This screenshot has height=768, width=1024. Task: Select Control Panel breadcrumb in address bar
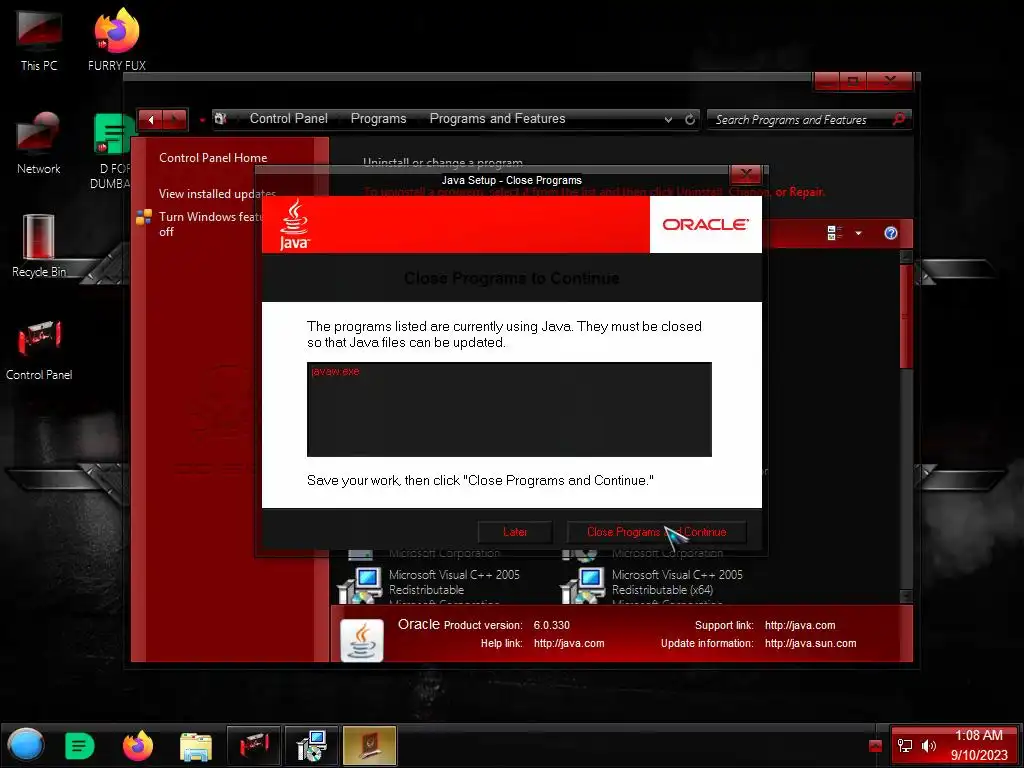click(289, 118)
